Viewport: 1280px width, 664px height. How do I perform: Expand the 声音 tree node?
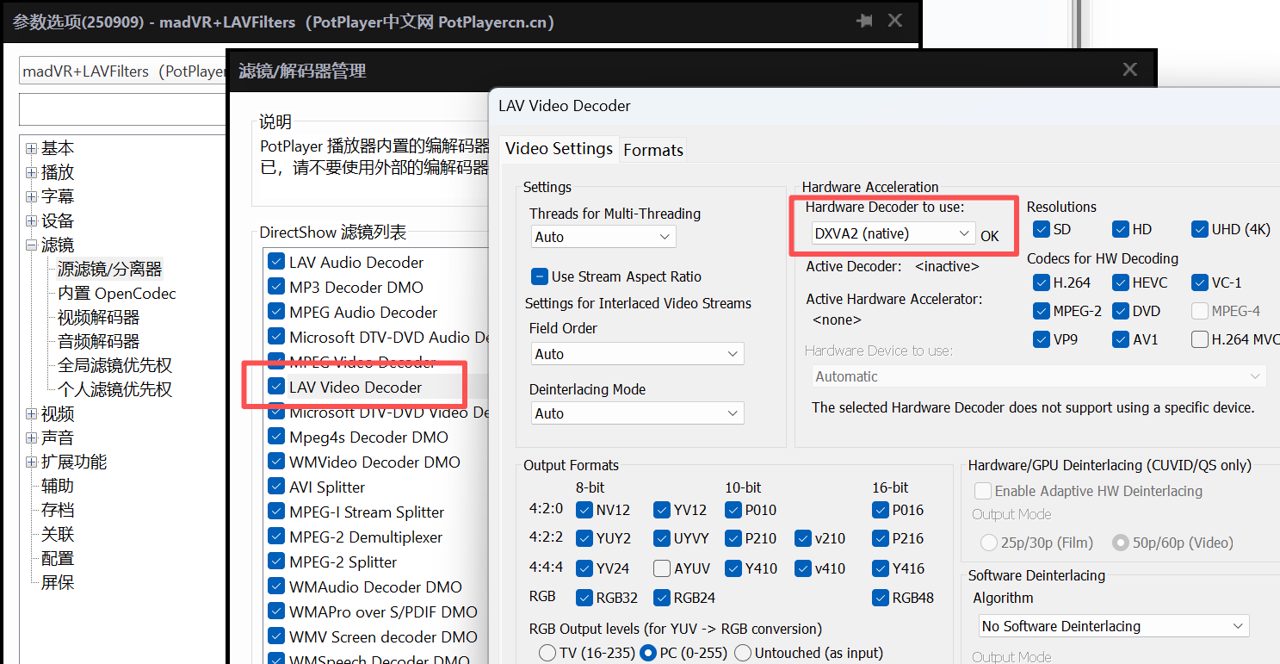point(31,438)
